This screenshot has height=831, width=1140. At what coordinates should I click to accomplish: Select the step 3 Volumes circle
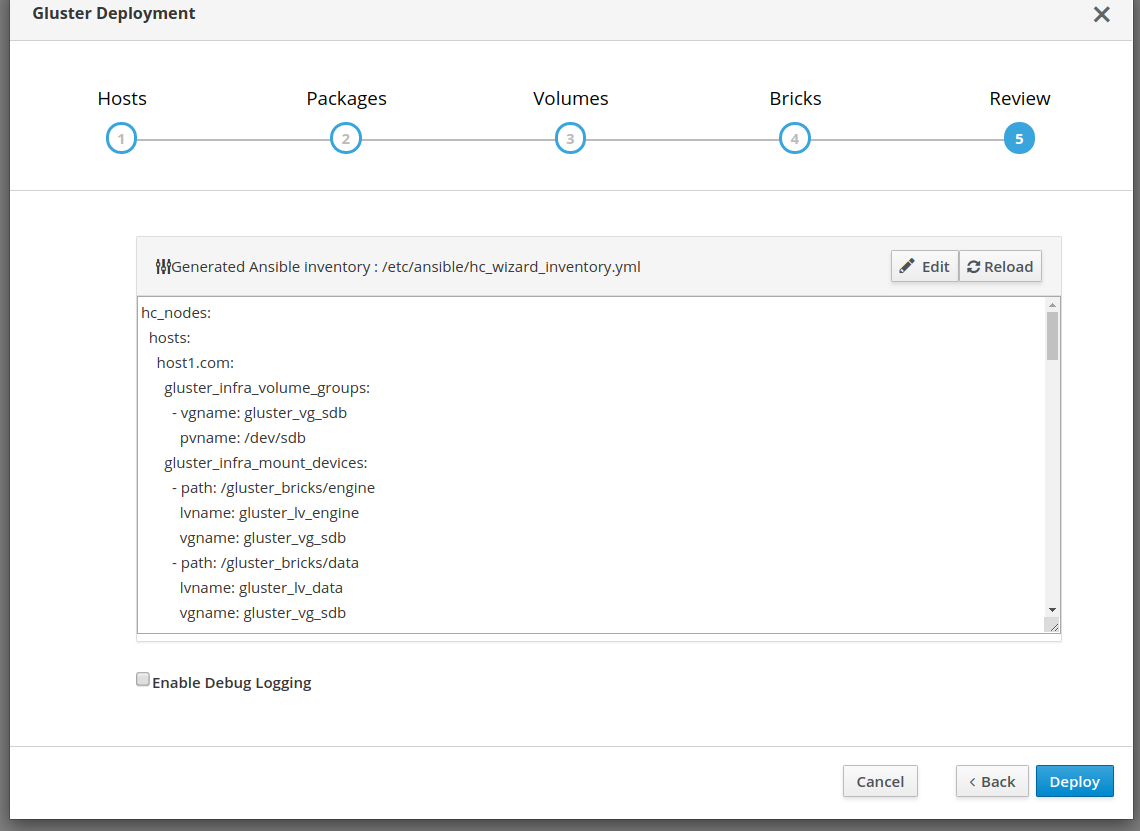570,139
